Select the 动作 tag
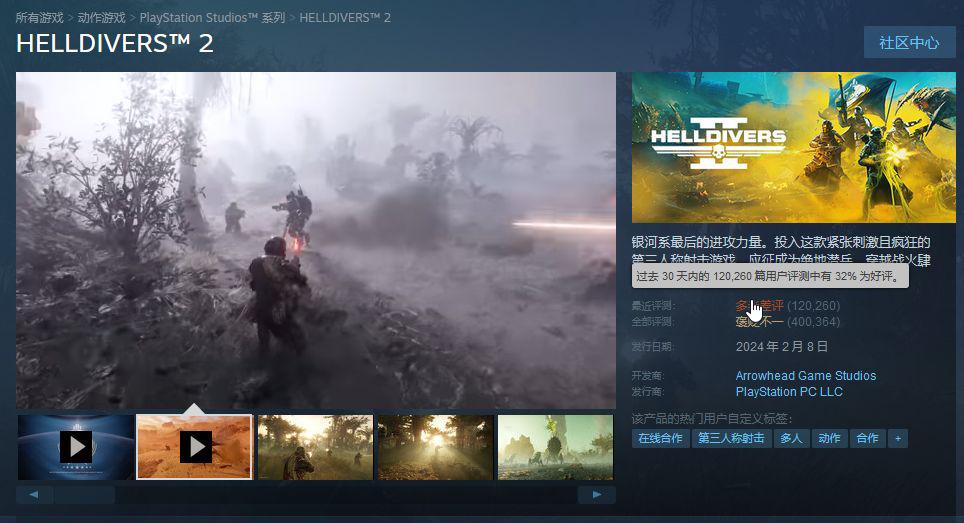The height and width of the screenshot is (523, 964). coord(829,438)
